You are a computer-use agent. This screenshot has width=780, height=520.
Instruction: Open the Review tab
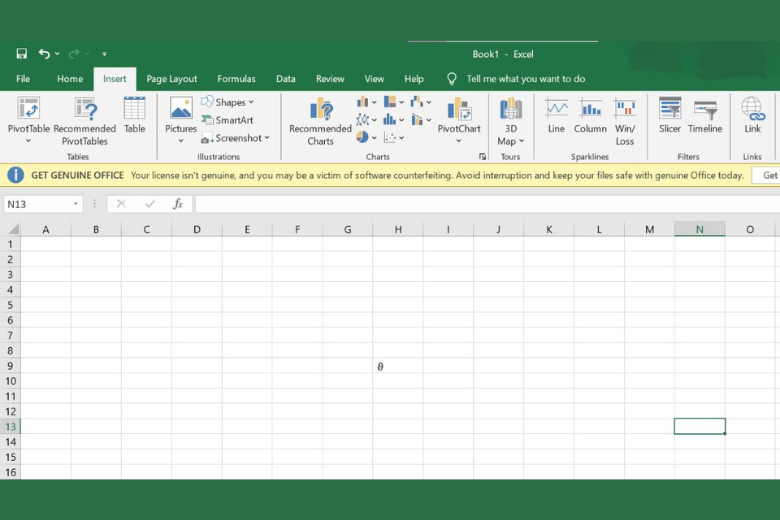[330, 79]
